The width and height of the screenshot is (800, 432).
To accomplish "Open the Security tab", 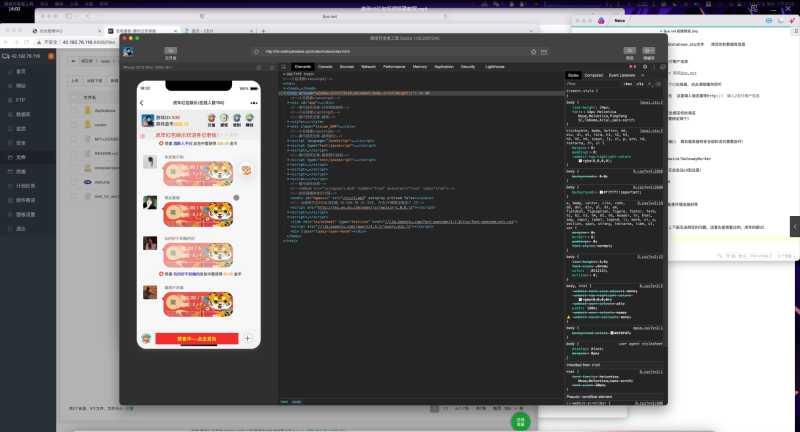I will [468, 67].
